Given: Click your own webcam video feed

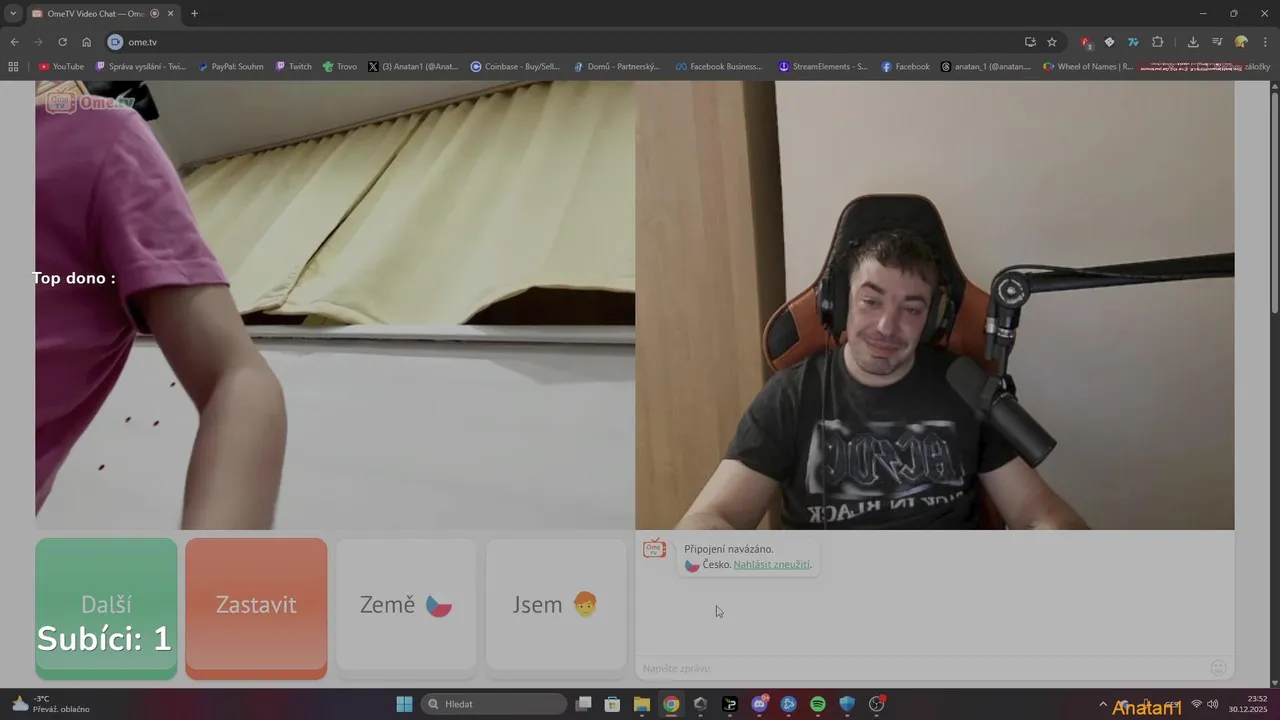Looking at the screenshot, I should [935, 305].
